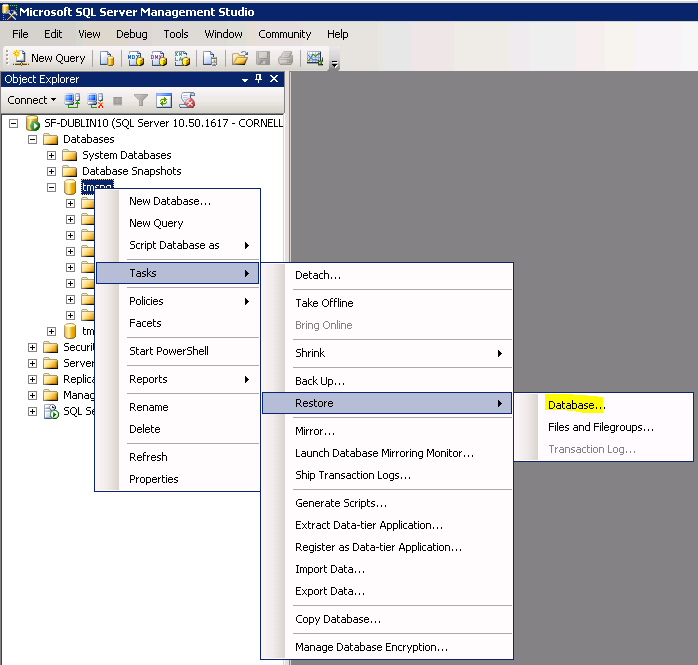Choose Ship Transaction Logs... option
The height and width of the screenshot is (665, 698).
point(387,475)
